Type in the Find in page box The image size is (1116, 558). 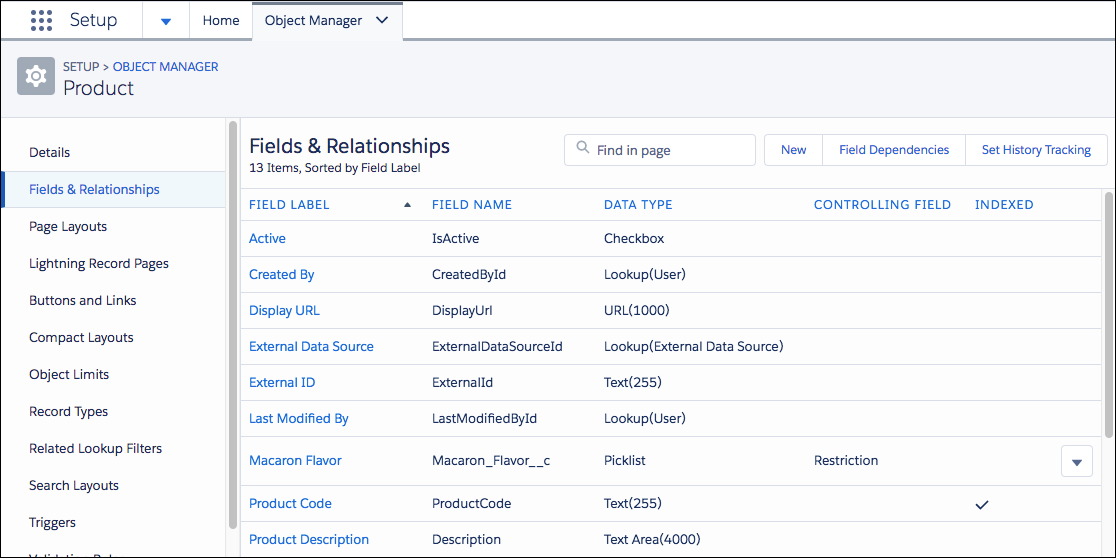(x=670, y=150)
